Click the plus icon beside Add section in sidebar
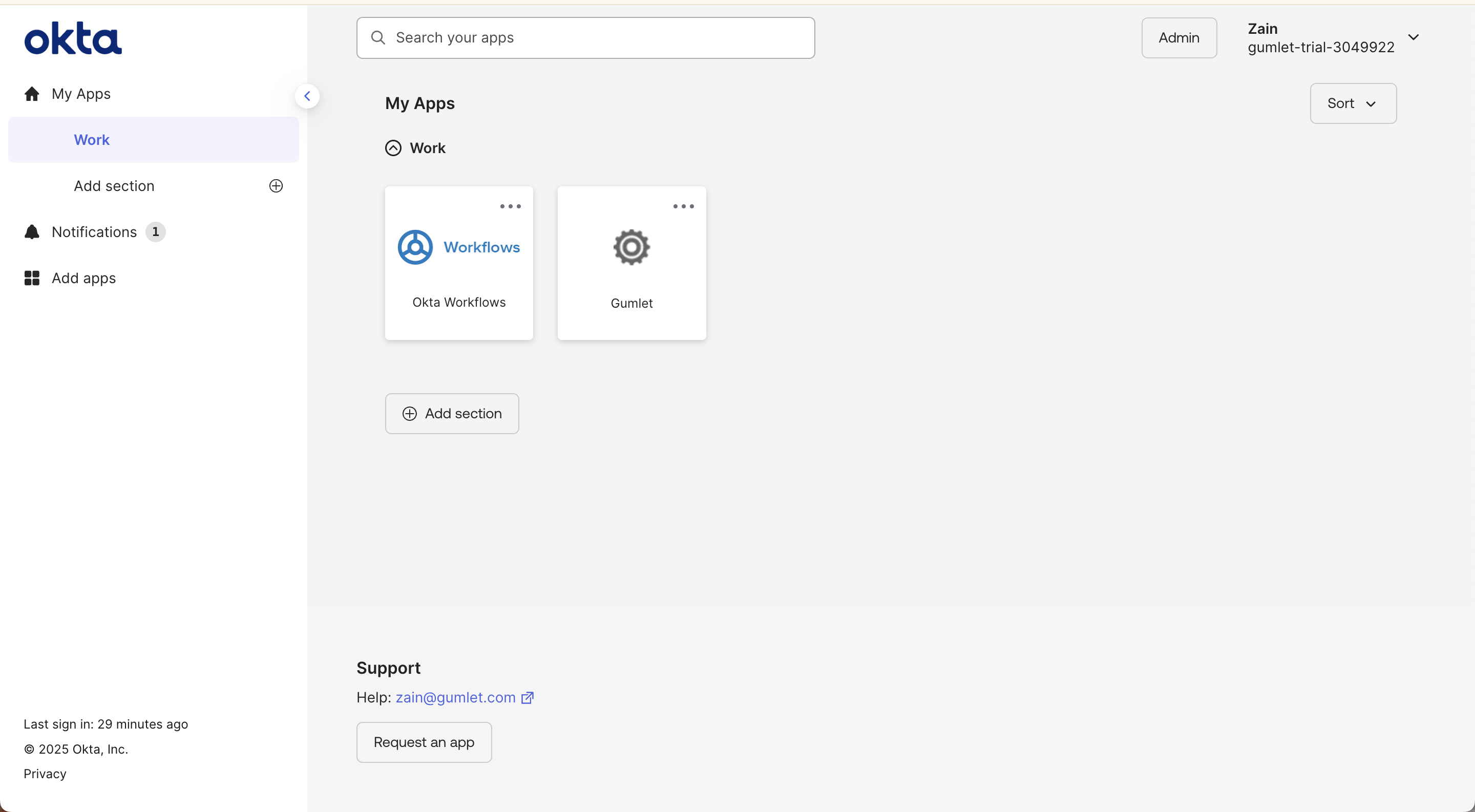The image size is (1475, 812). click(x=276, y=186)
